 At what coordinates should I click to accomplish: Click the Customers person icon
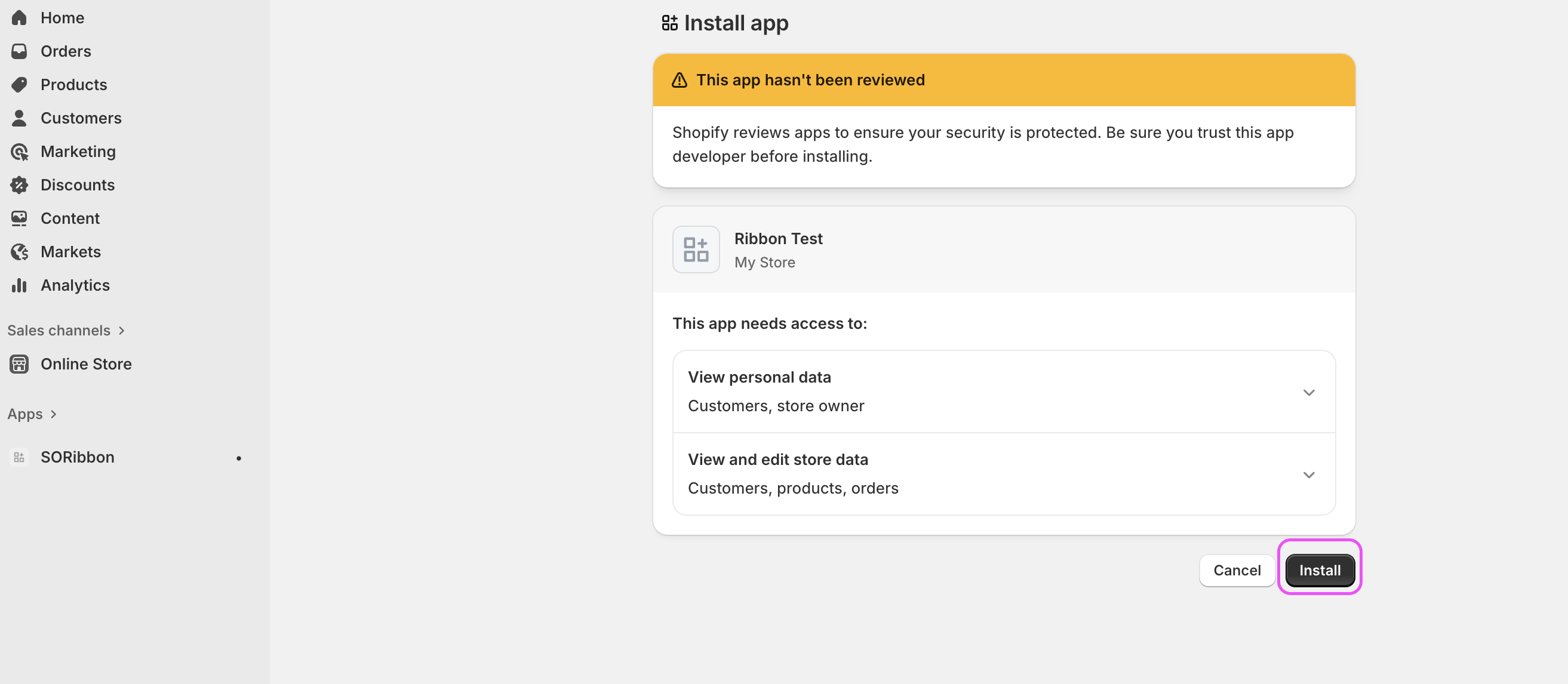(20, 118)
